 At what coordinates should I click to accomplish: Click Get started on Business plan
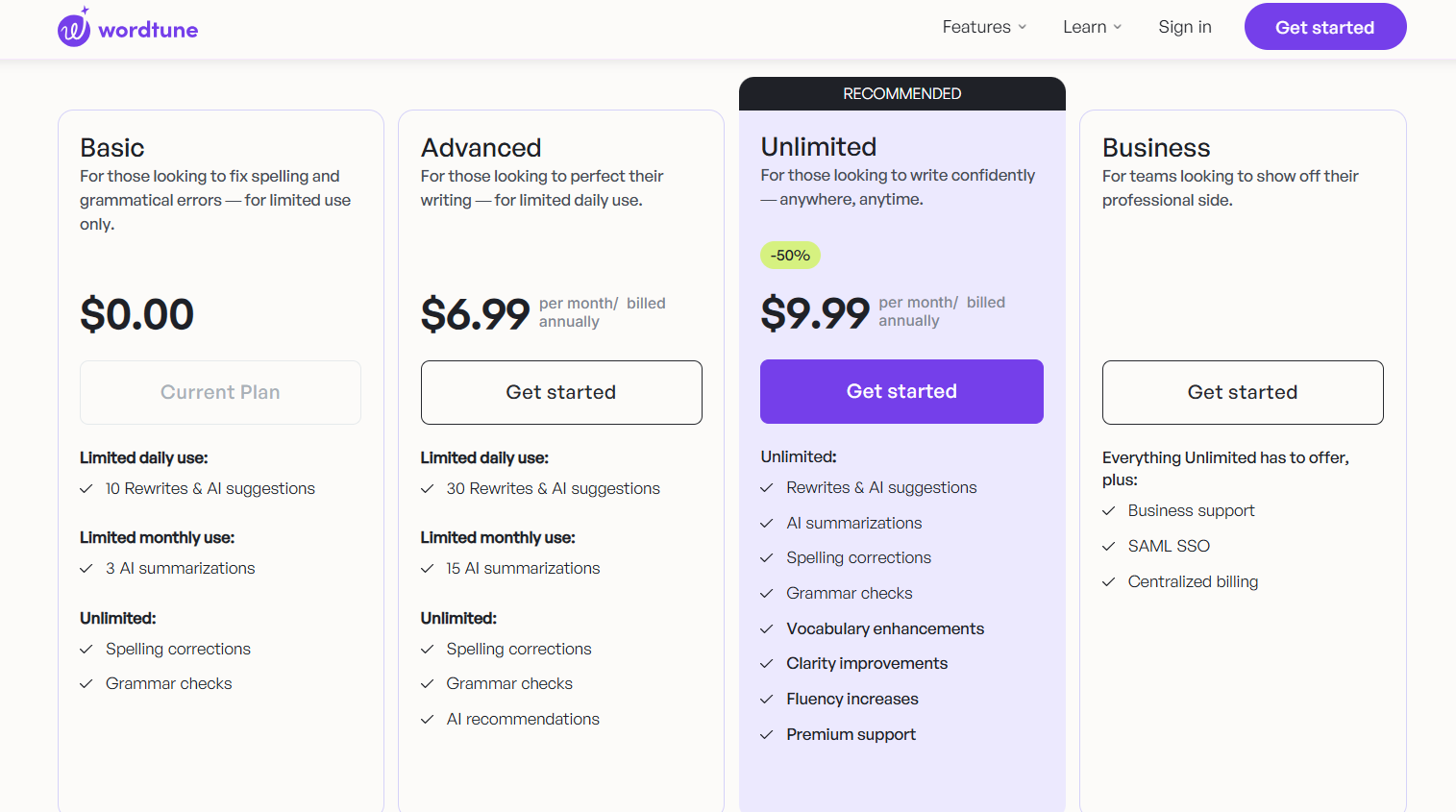click(x=1242, y=392)
